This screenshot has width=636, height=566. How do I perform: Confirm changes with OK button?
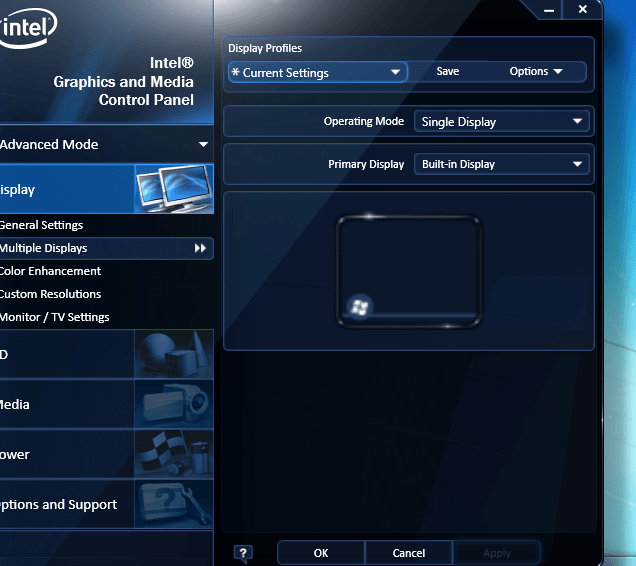(321, 553)
